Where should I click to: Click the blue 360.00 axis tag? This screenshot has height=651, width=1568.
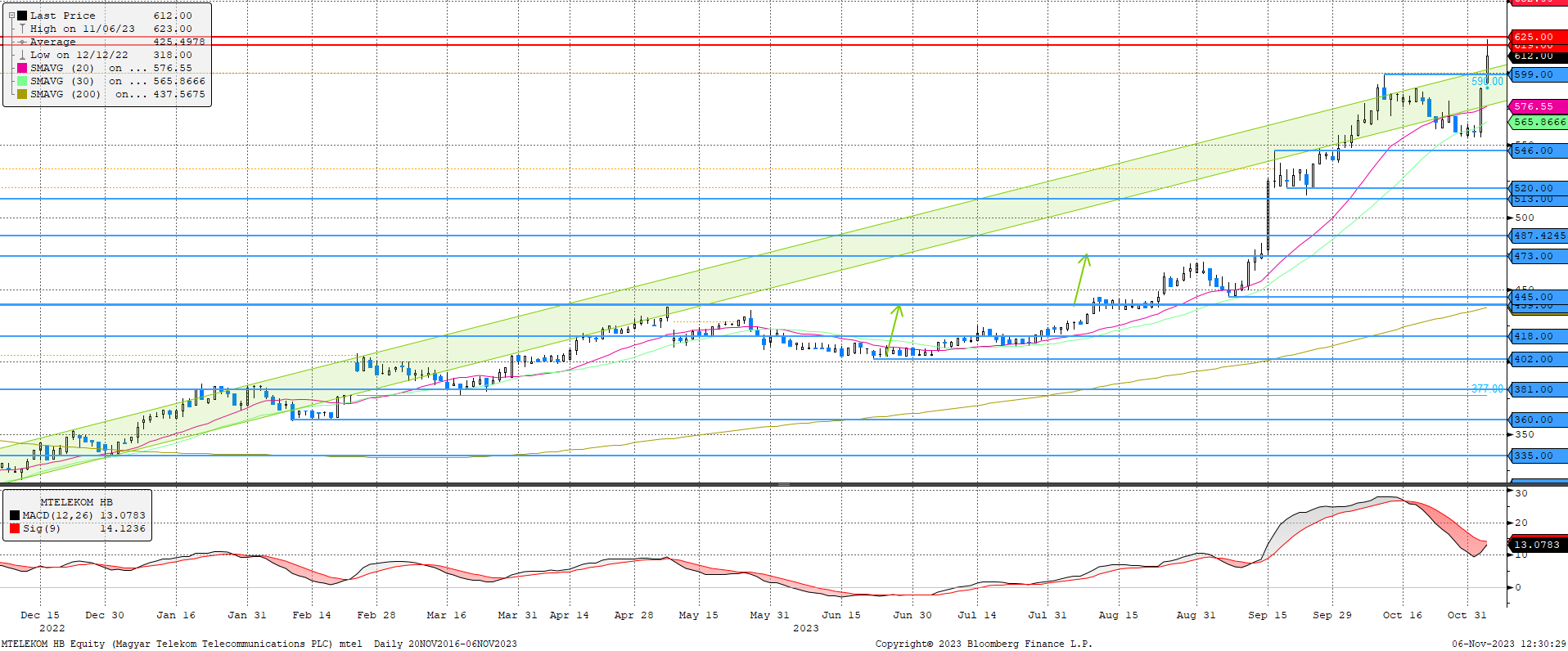coord(1537,420)
